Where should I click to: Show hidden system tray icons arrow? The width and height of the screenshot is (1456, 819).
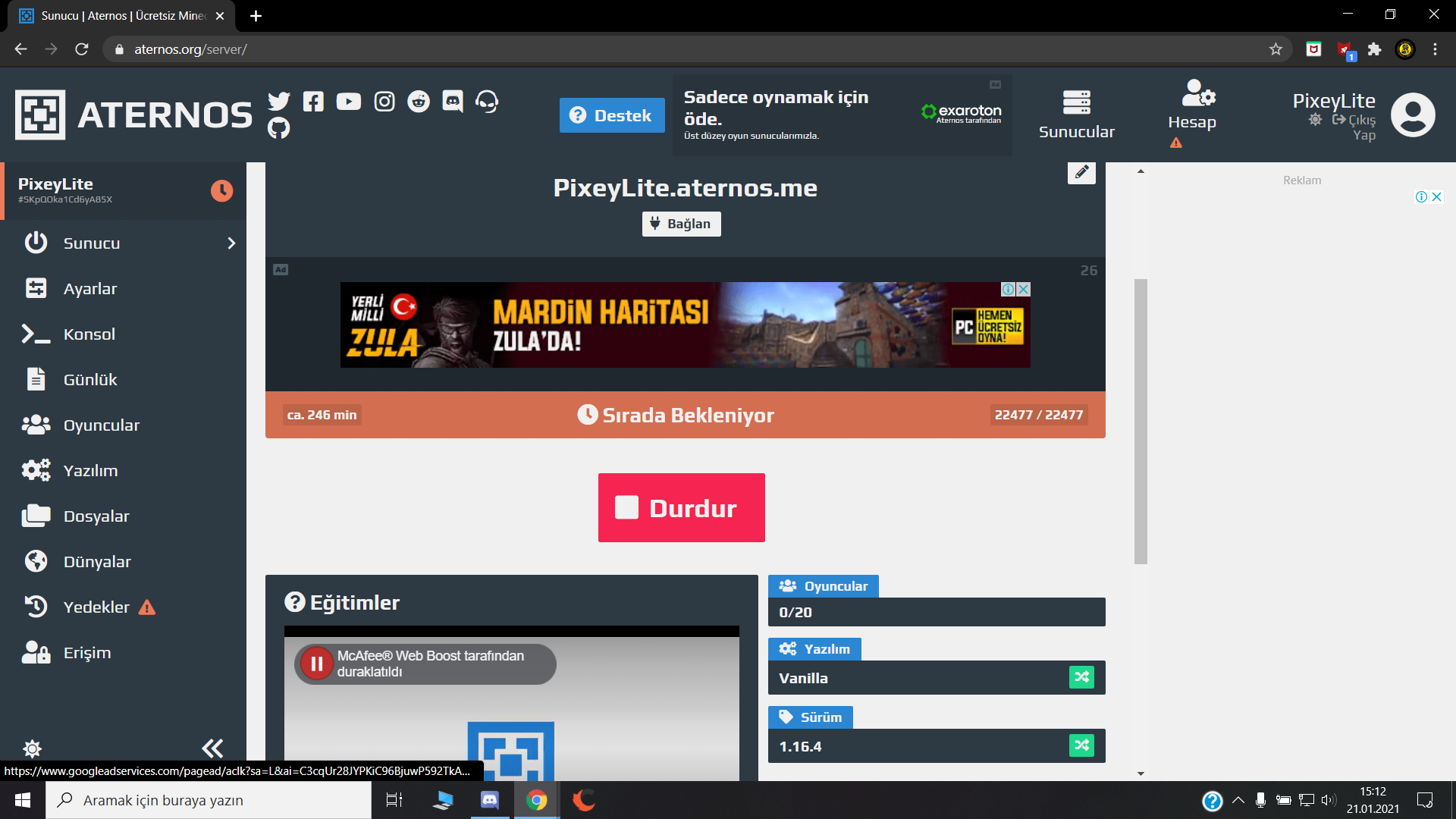pos(1238,800)
